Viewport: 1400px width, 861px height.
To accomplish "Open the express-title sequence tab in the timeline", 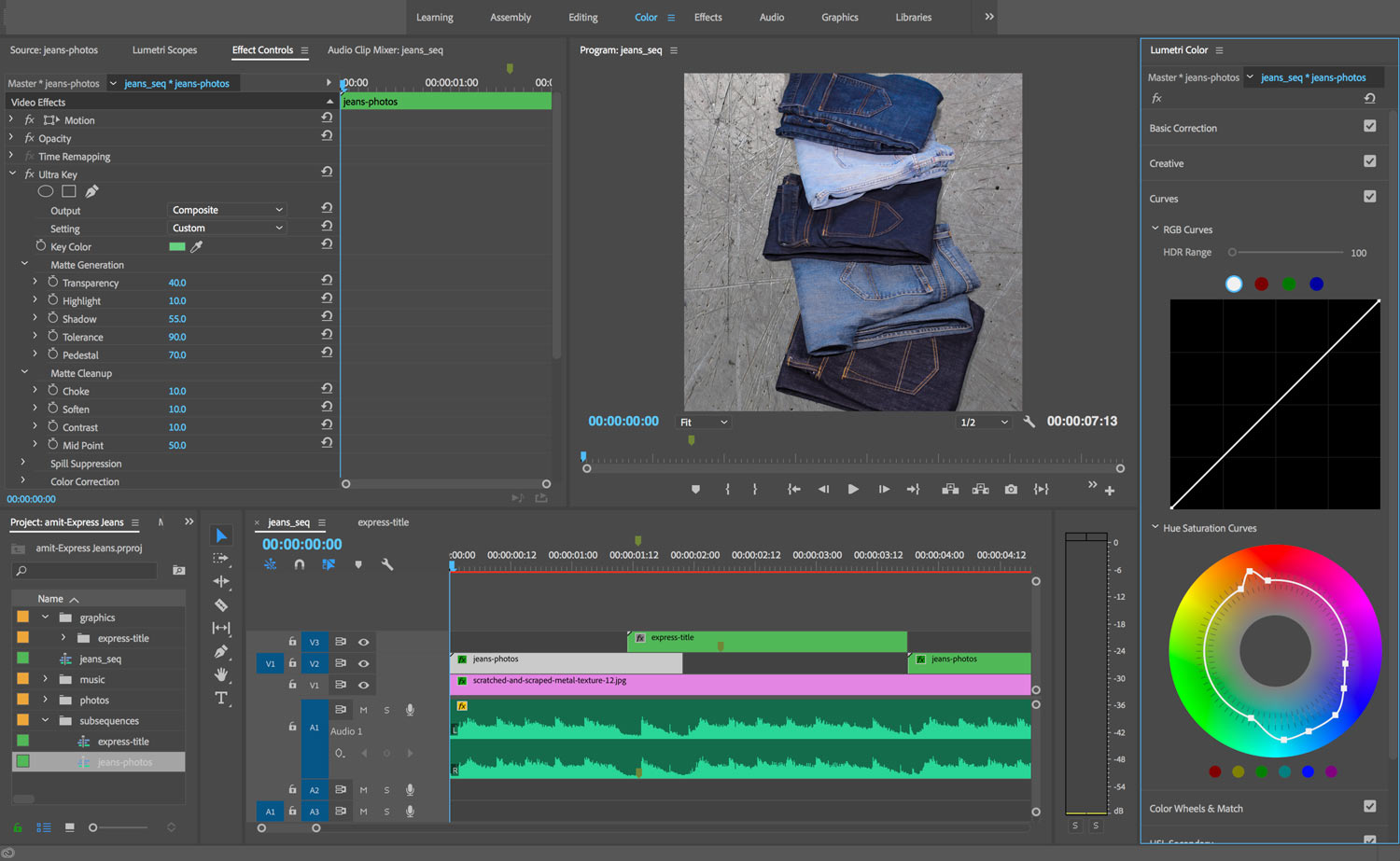I will click(x=383, y=521).
